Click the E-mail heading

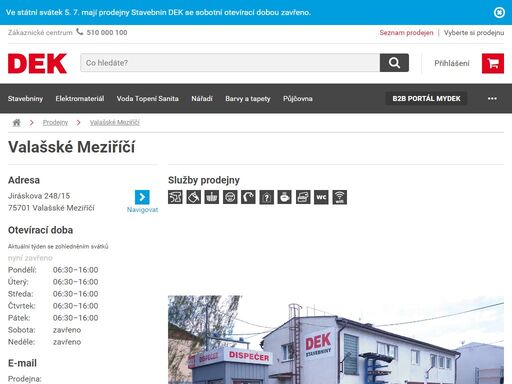[x=22, y=363]
